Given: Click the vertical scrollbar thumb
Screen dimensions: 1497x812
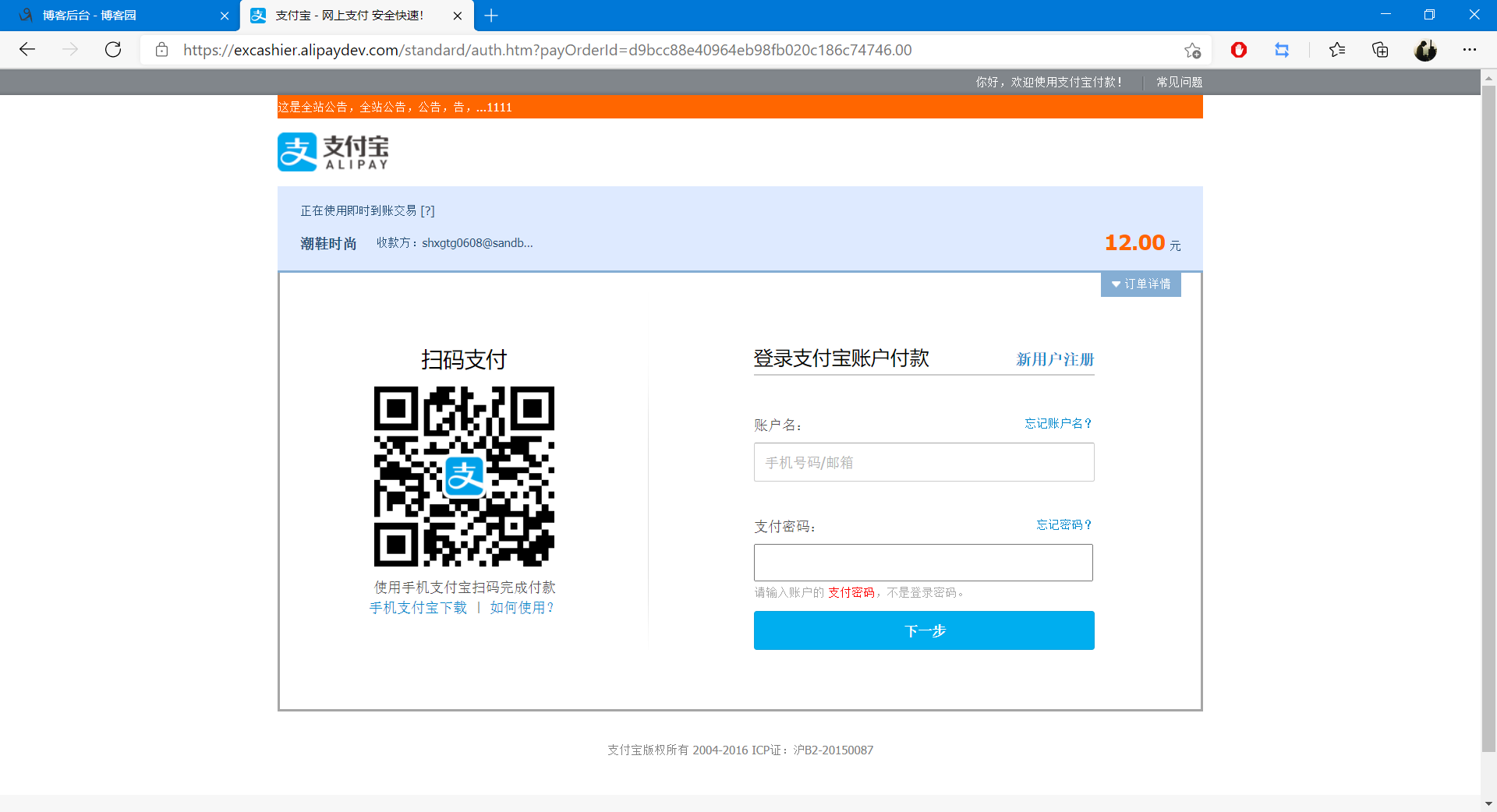Looking at the screenshot, I should point(1488,418).
